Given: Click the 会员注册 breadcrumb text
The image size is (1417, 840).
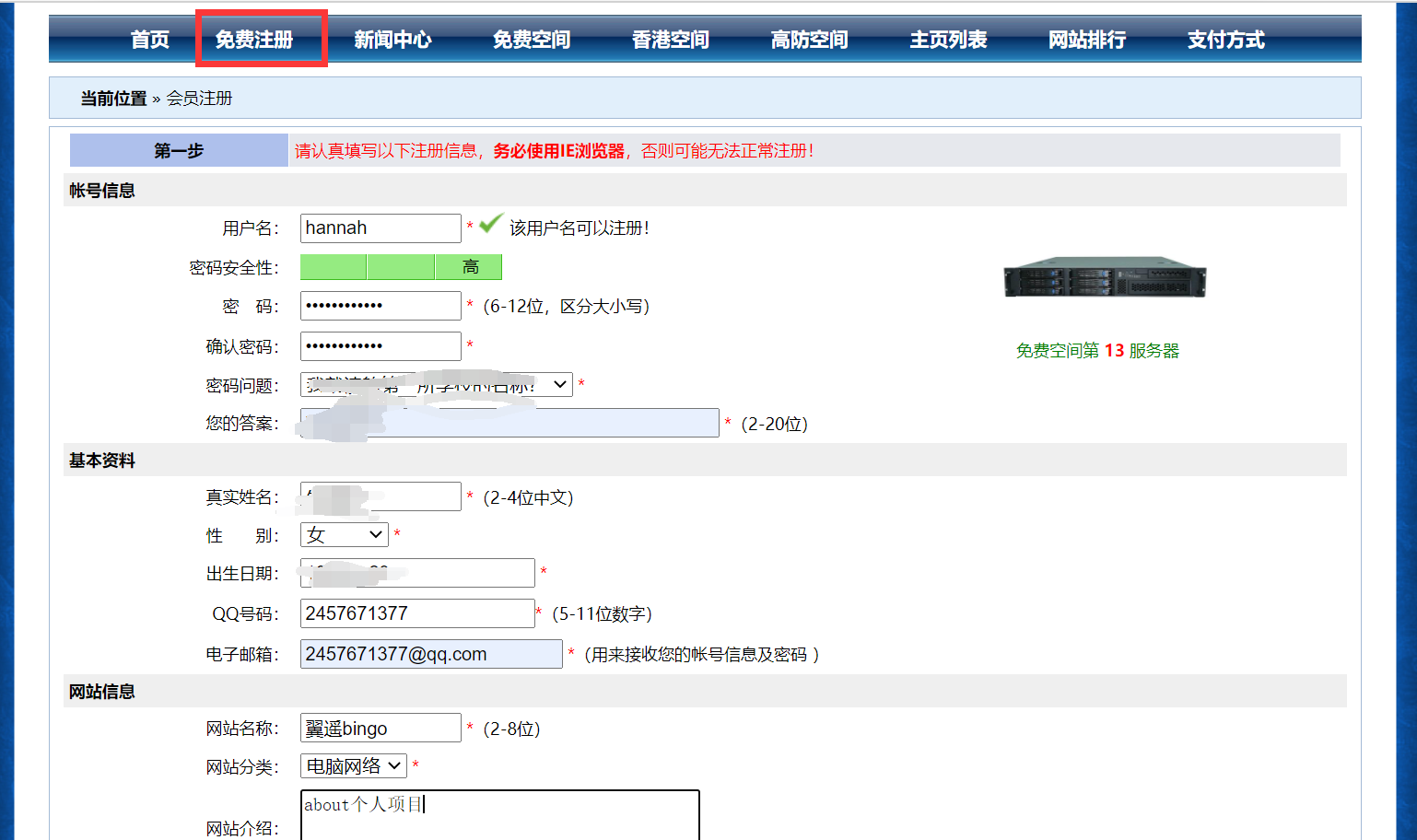Looking at the screenshot, I should [199, 99].
